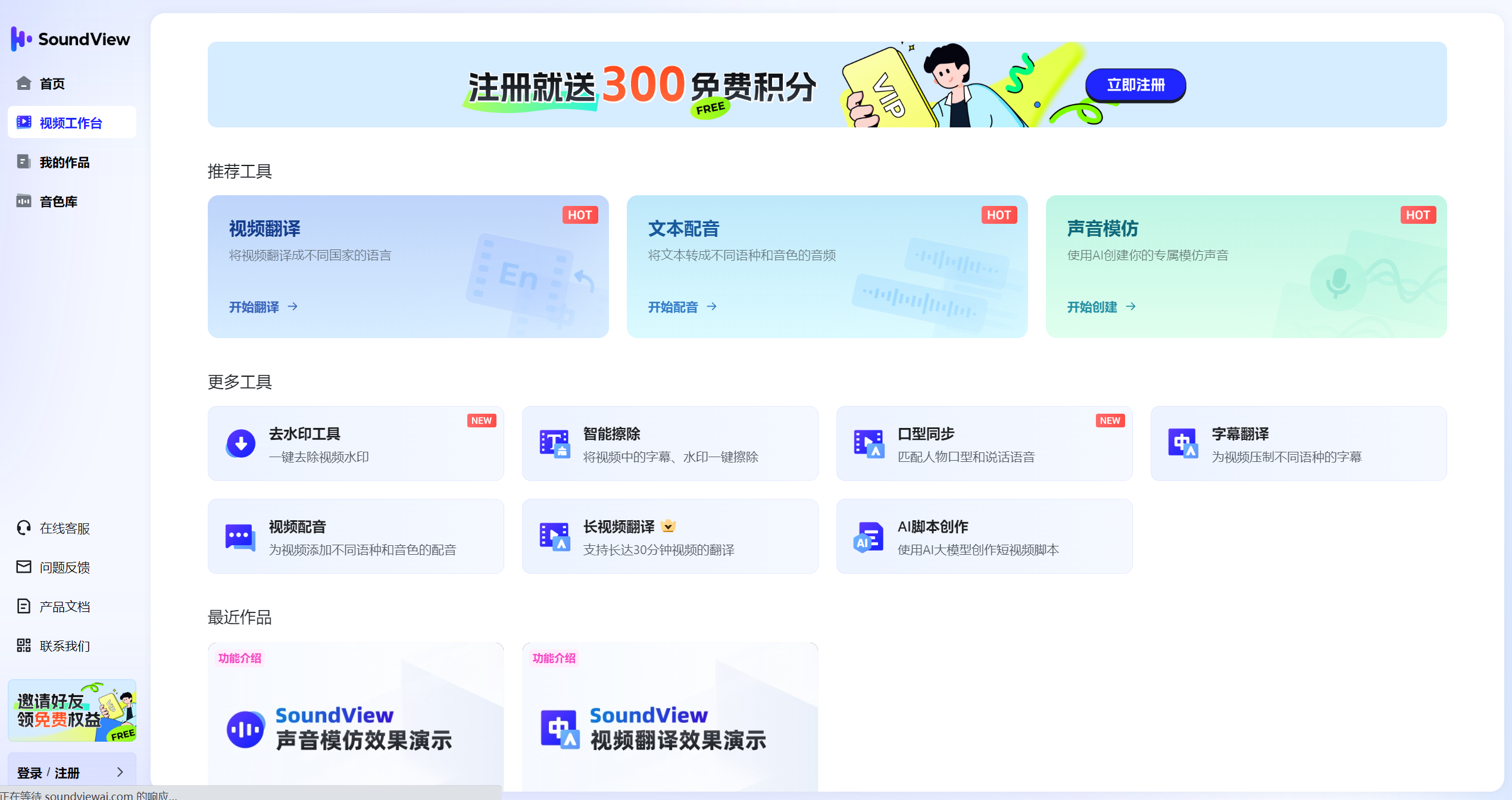Open 我的作品 menu item
Viewport: 1512px width, 800px height.
72,162
